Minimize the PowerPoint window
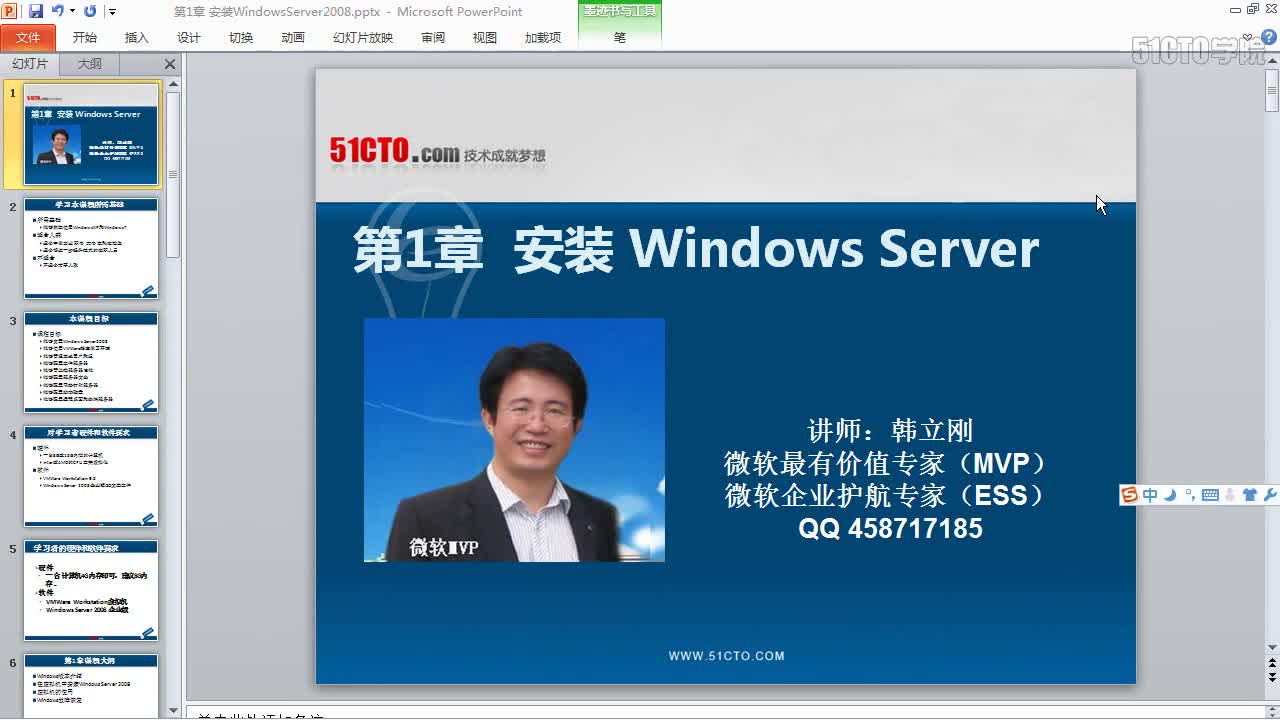Screen dimensions: 1280x720 pos(1236,9)
